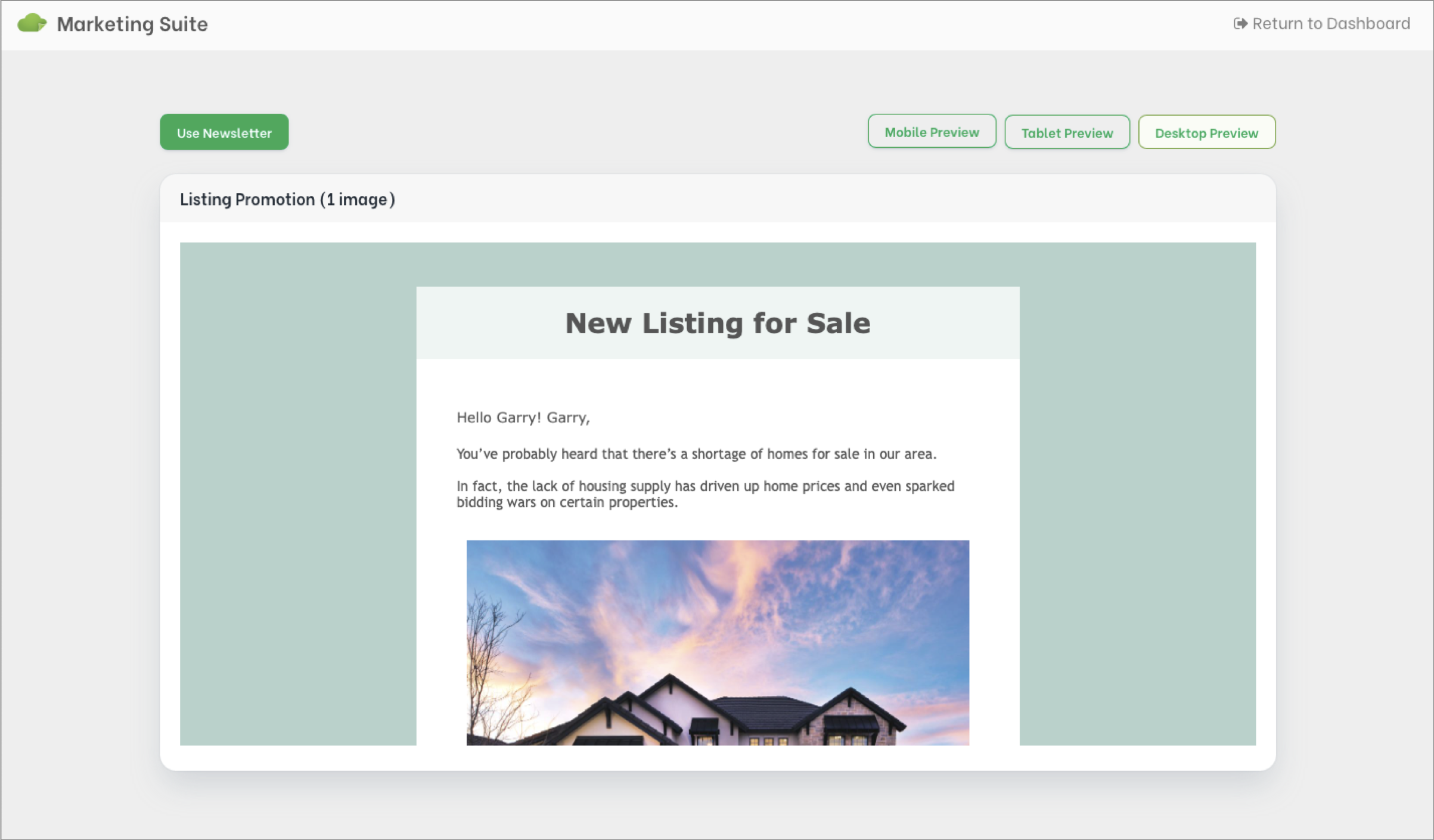Click the teal background right of newsletter
The height and width of the screenshot is (840, 1434).
1137,493
